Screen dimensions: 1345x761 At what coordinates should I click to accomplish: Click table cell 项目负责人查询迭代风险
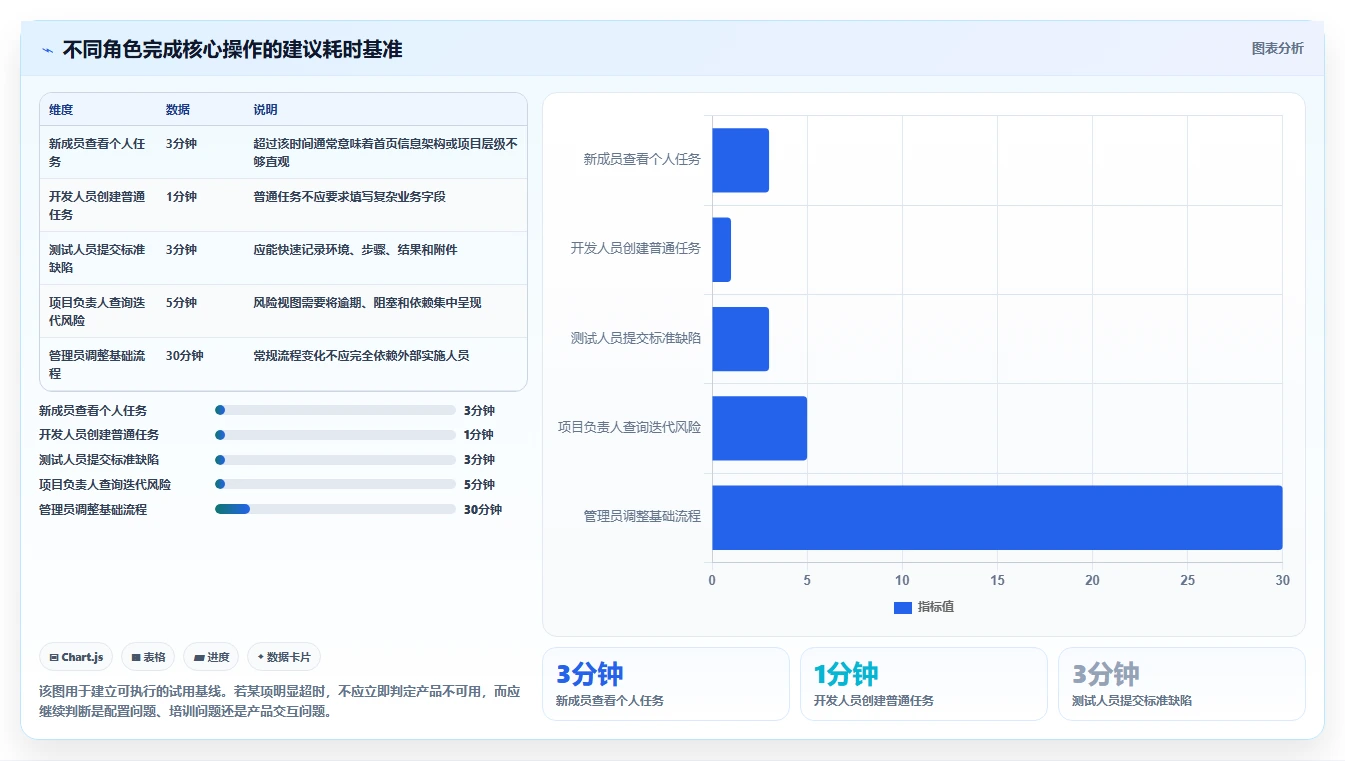(x=98, y=311)
